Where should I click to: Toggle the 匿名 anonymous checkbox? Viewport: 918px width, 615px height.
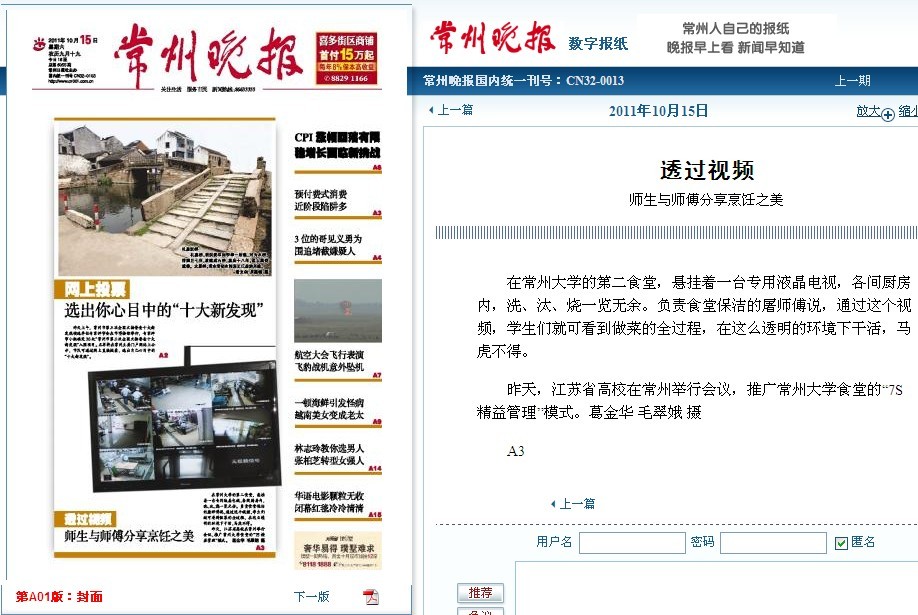(x=841, y=543)
